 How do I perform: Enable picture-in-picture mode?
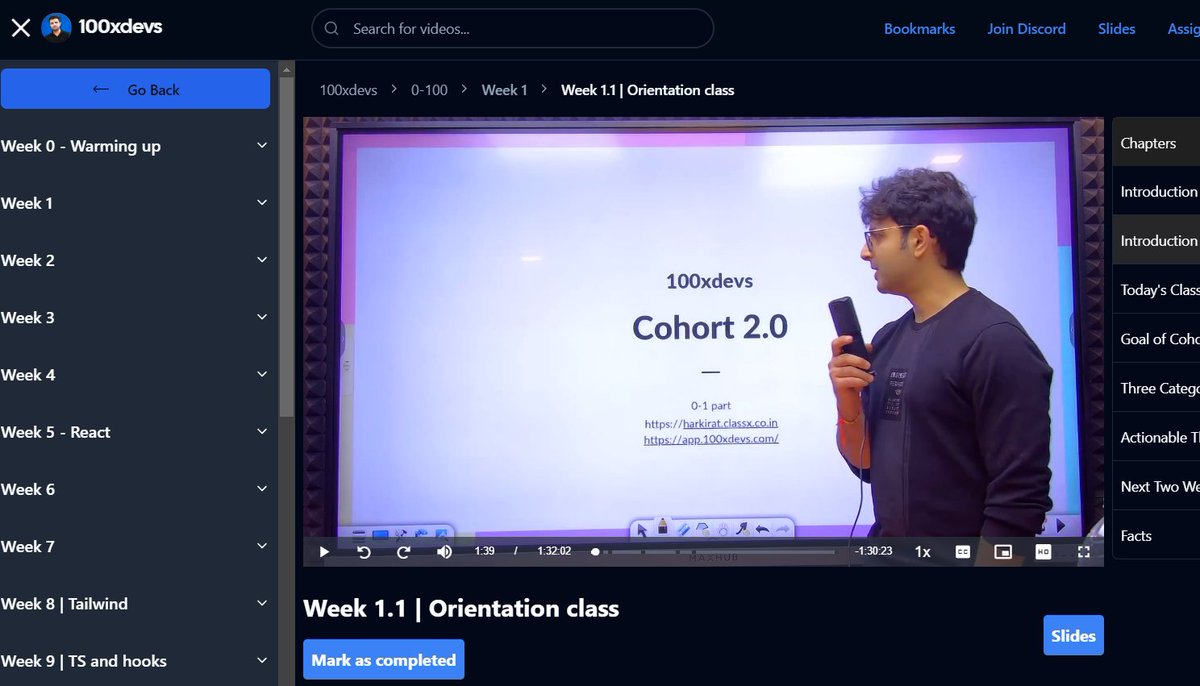1003,551
